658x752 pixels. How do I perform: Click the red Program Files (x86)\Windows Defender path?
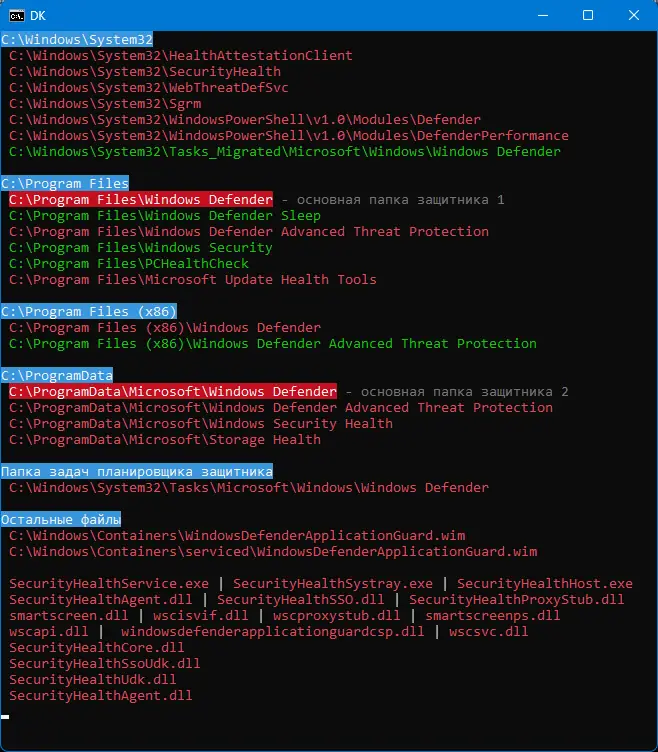pyautogui.click(x=165, y=328)
